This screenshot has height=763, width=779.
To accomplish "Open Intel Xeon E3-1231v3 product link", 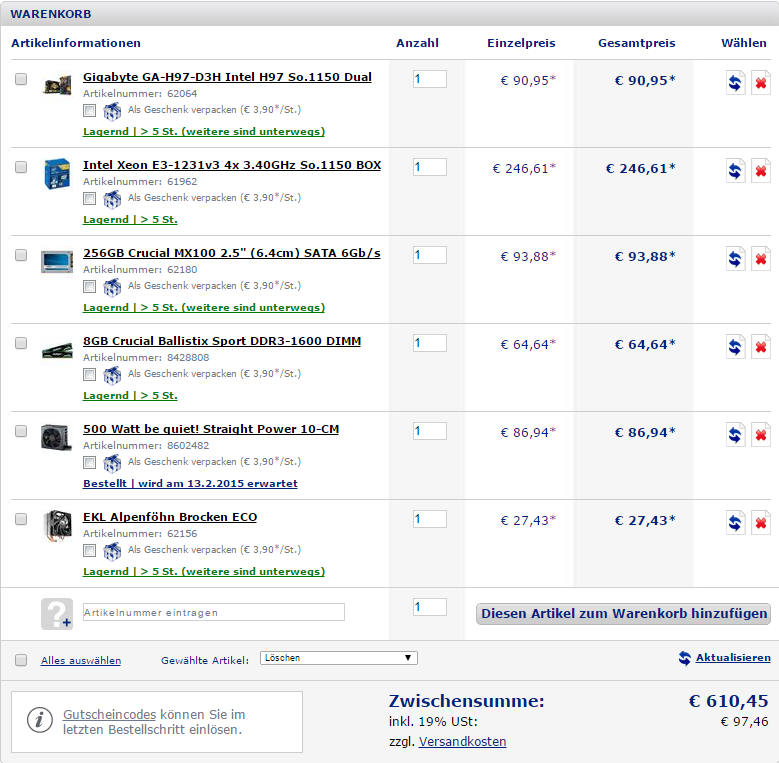I will pyautogui.click(x=232, y=165).
